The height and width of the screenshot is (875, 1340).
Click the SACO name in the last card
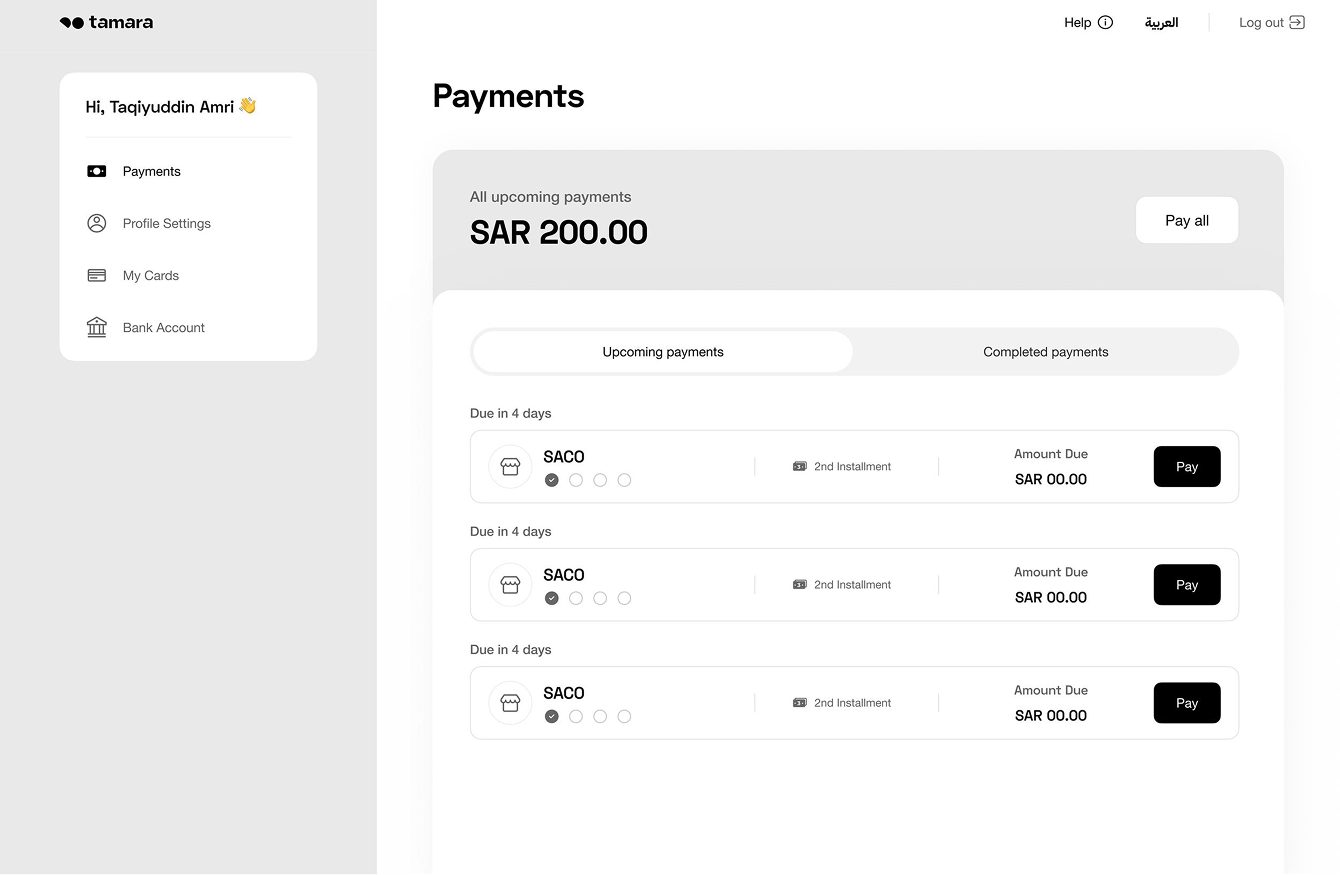click(x=564, y=693)
